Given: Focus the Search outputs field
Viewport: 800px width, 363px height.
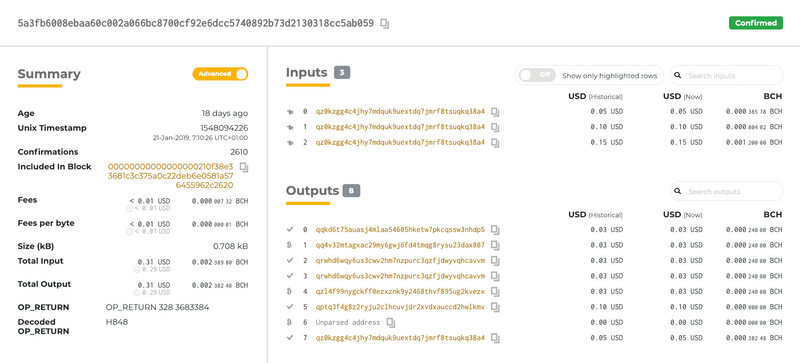Looking at the screenshot, I should (x=726, y=191).
